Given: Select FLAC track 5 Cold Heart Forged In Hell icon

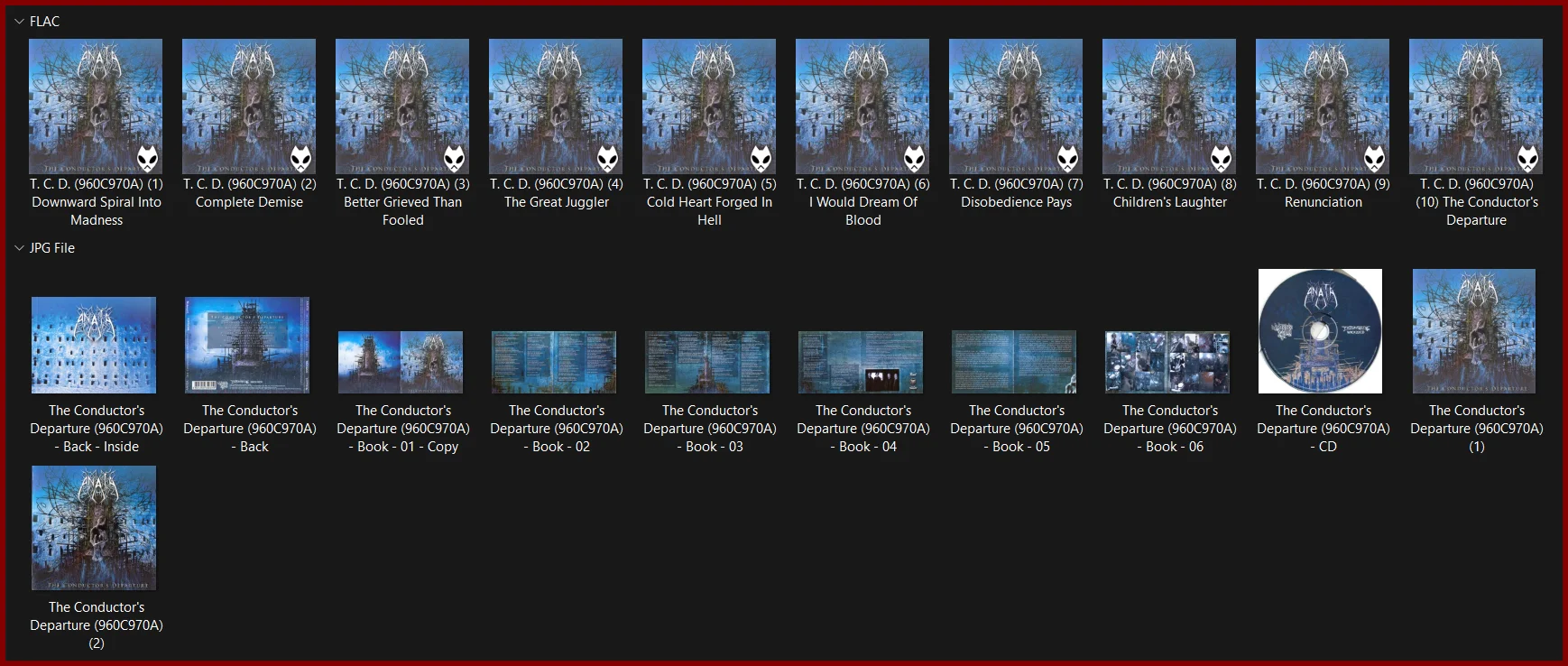Looking at the screenshot, I should 709,106.
